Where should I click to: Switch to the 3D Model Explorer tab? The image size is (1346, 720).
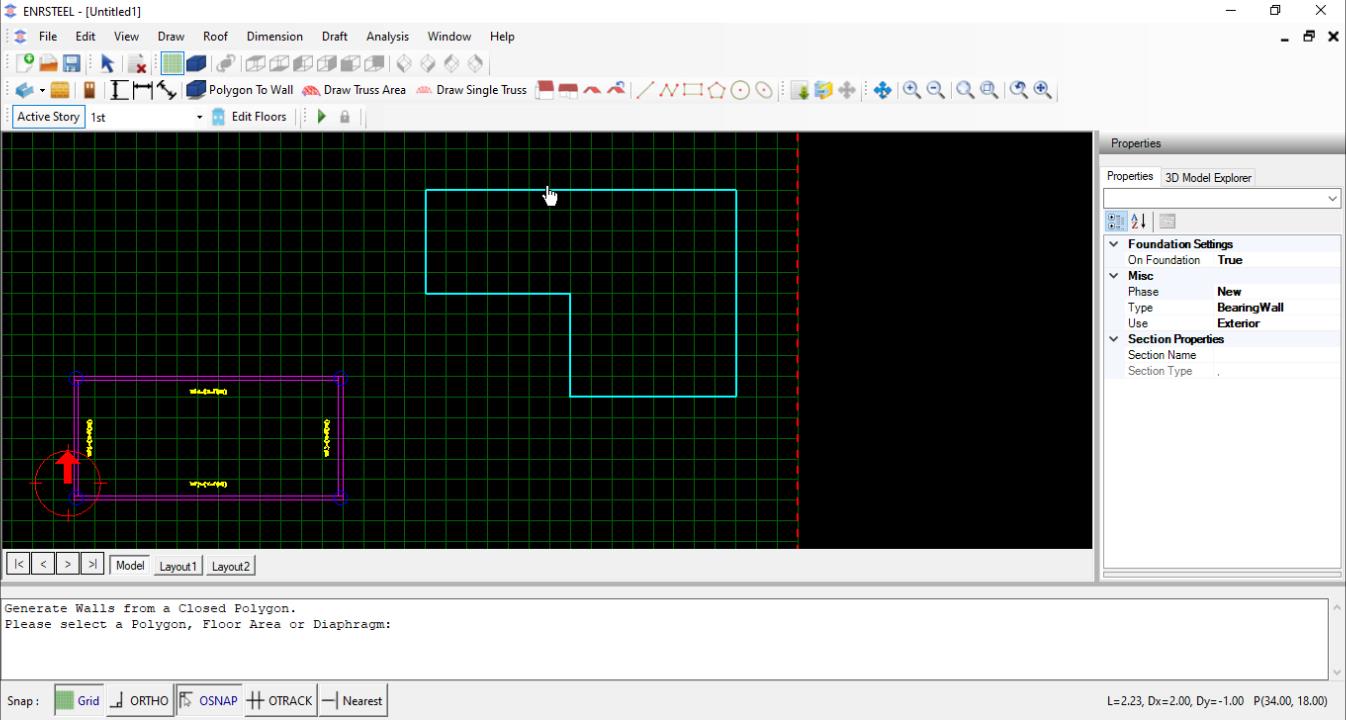click(1207, 178)
